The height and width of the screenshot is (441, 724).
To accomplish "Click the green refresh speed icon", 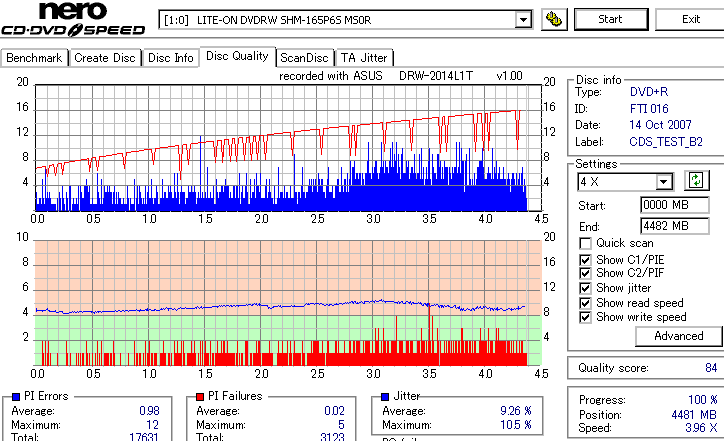I will pos(696,180).
